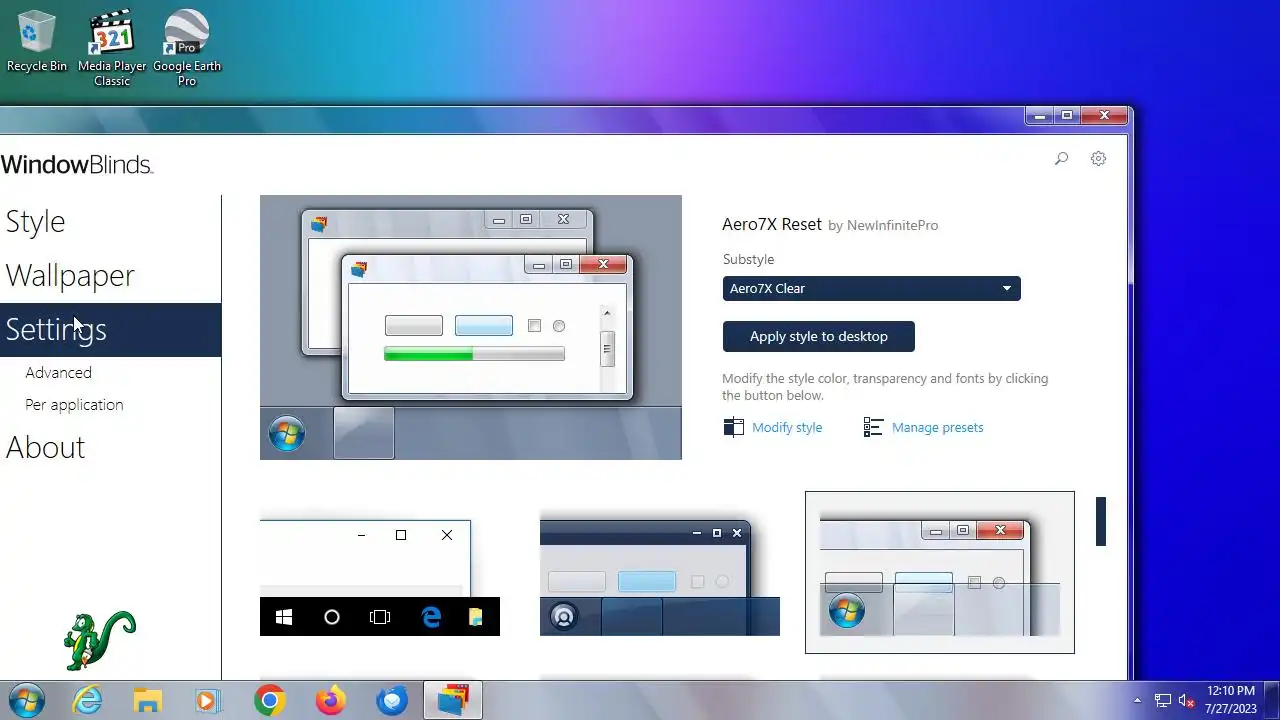The width and height of the screenshot is (1280, 720).
Task: Open the Modify style link
Action: tap(787, 427)
